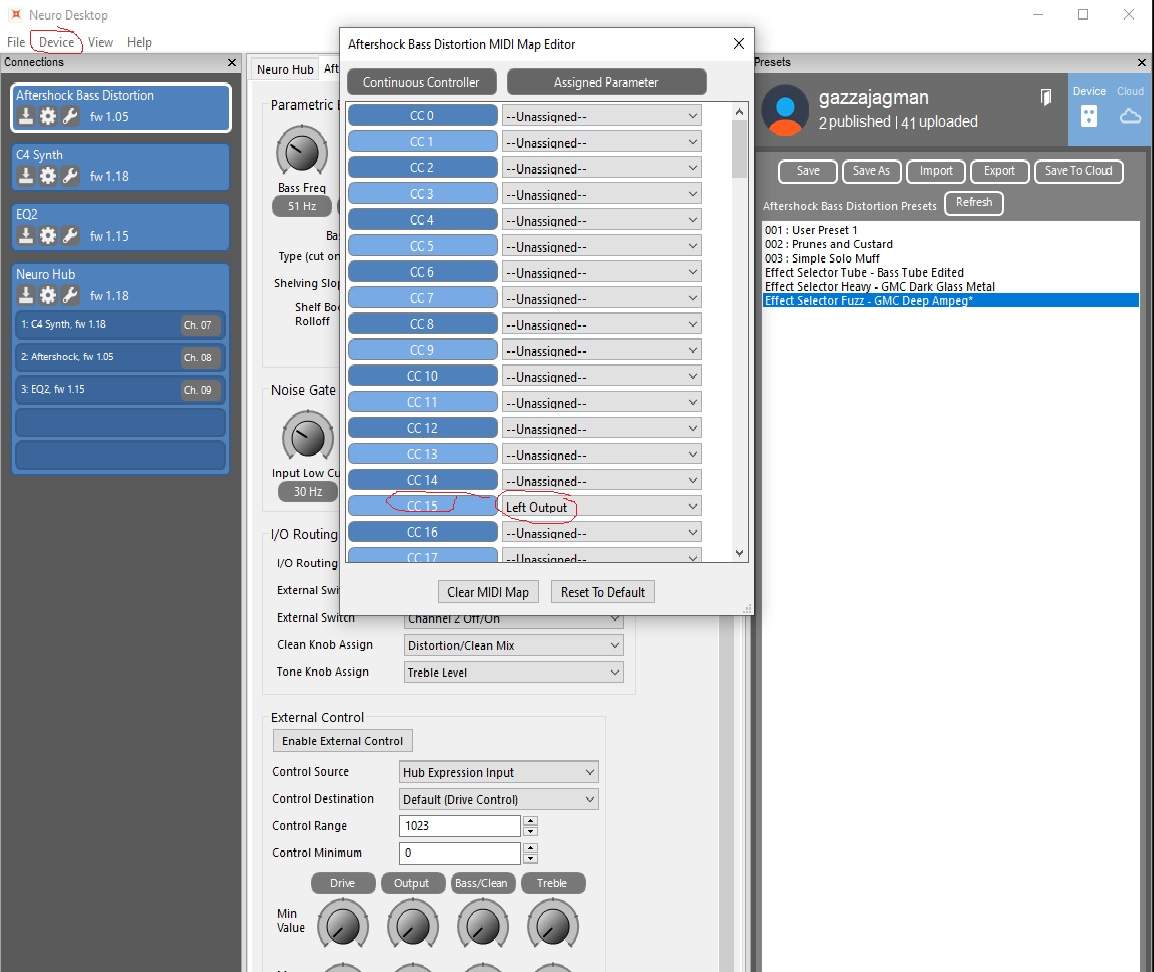Decrease Control Minimum with down stepper

tap(530, 859)
